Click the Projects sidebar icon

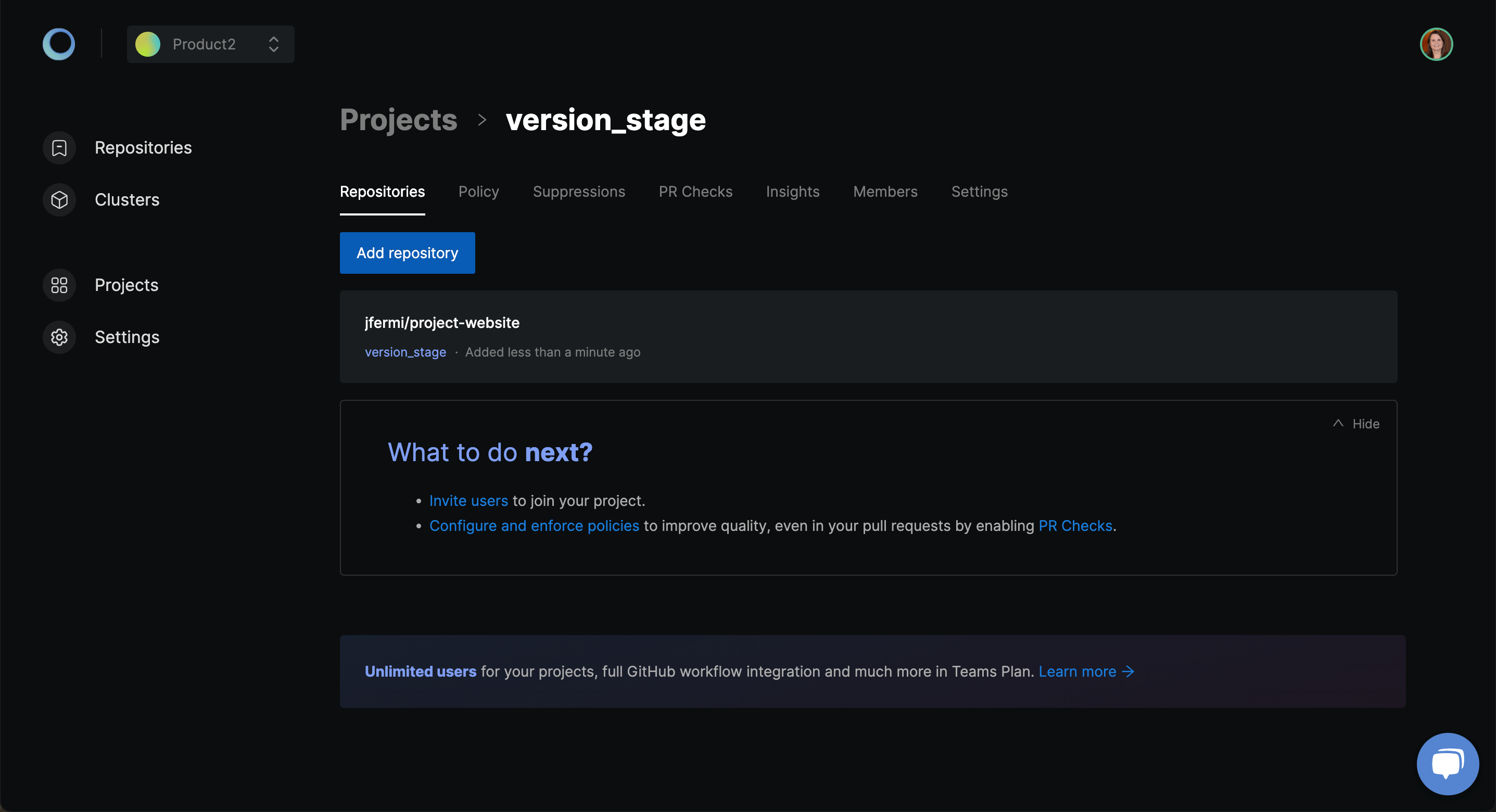(60, 284)
